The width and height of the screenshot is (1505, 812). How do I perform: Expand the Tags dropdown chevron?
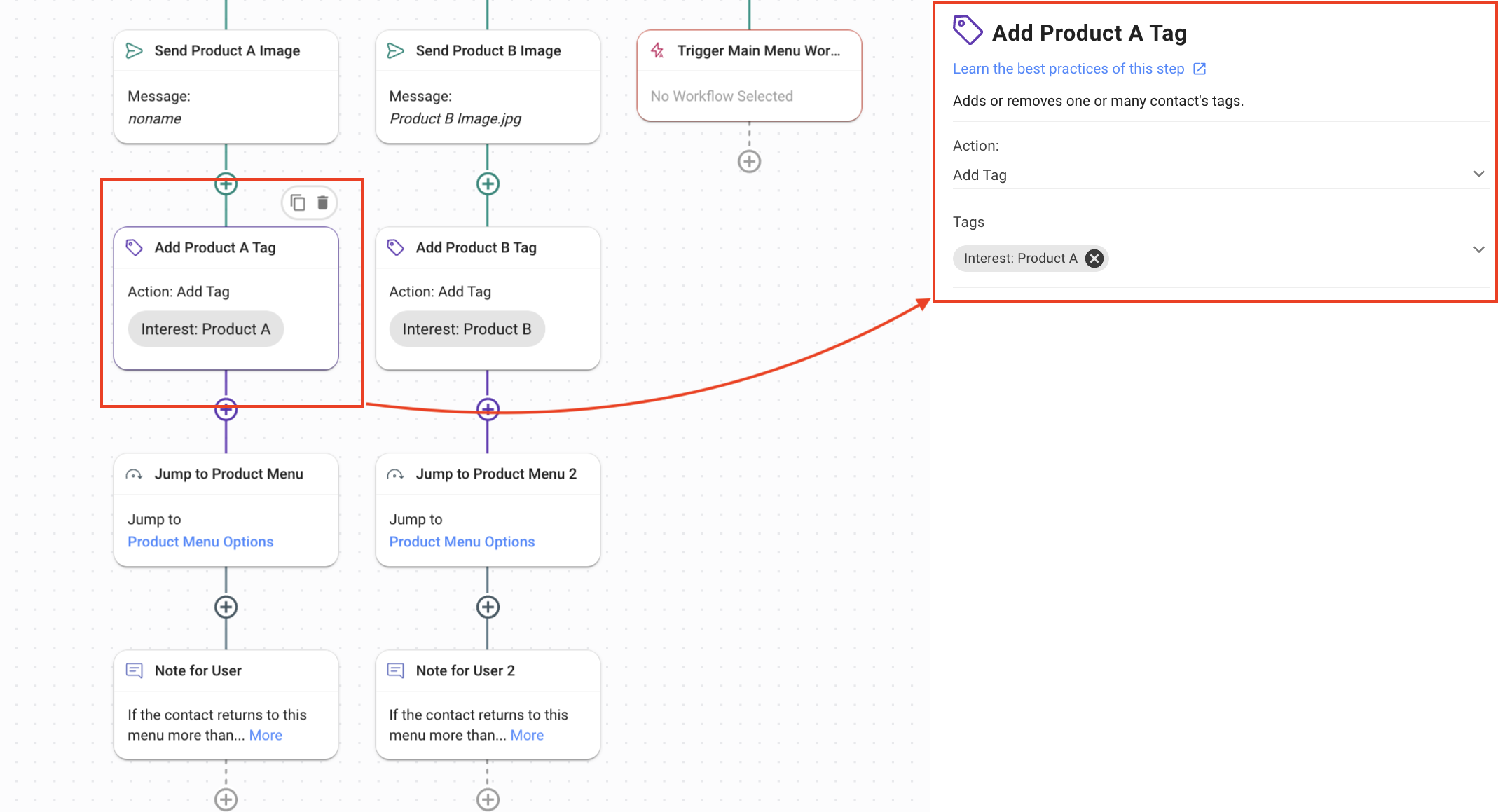point(1478,250)
